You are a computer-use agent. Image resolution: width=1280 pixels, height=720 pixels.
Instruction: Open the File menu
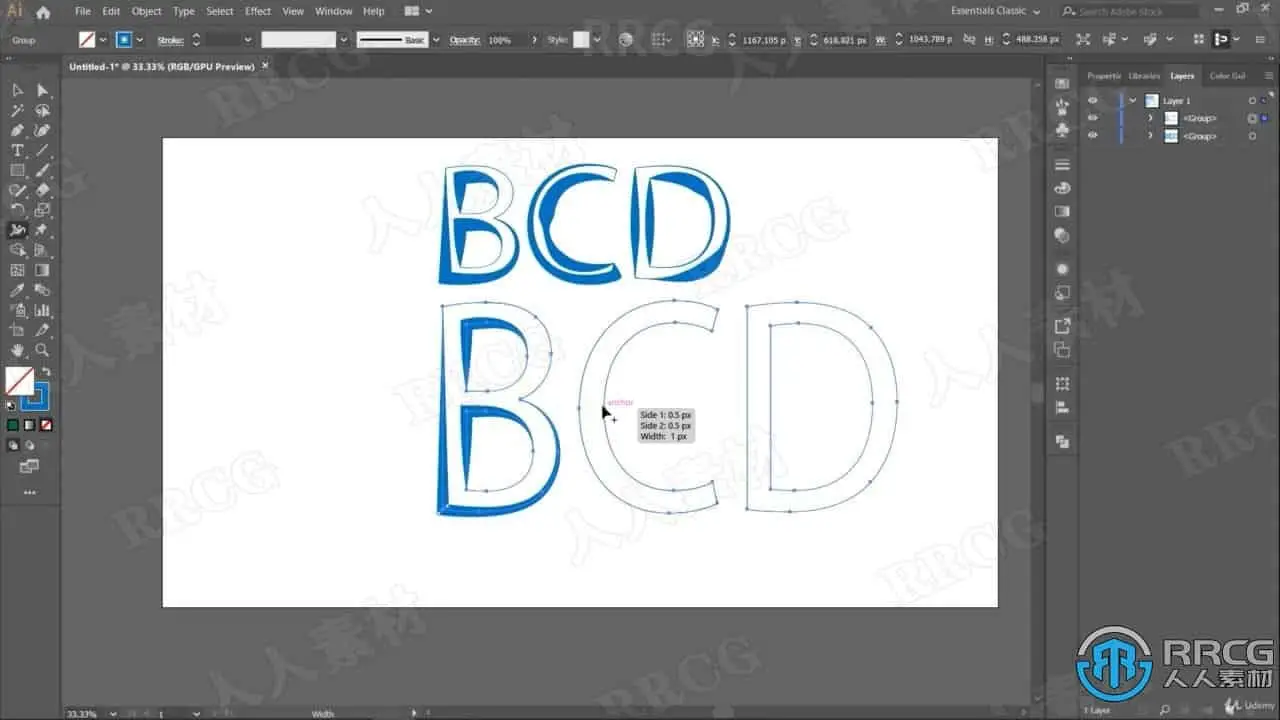tap(82, 11)
